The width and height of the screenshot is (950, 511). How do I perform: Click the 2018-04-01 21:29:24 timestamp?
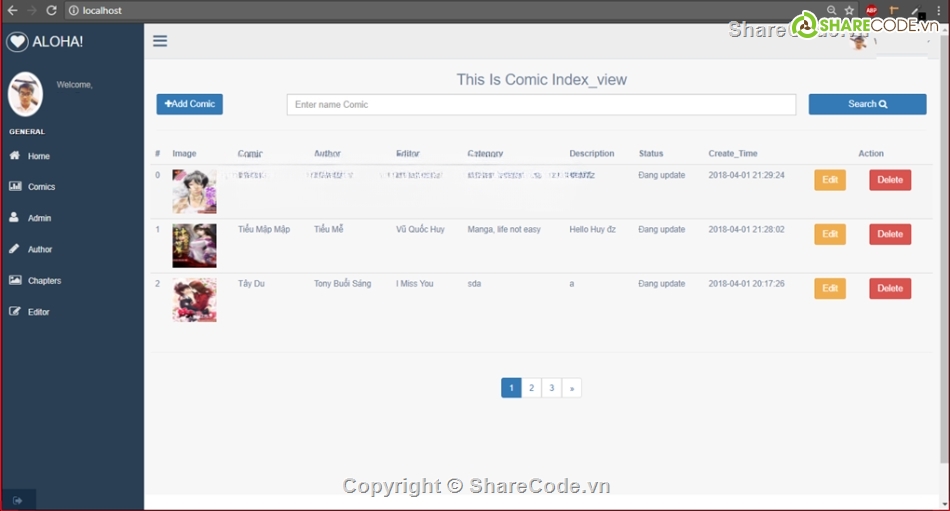point(746,175)
